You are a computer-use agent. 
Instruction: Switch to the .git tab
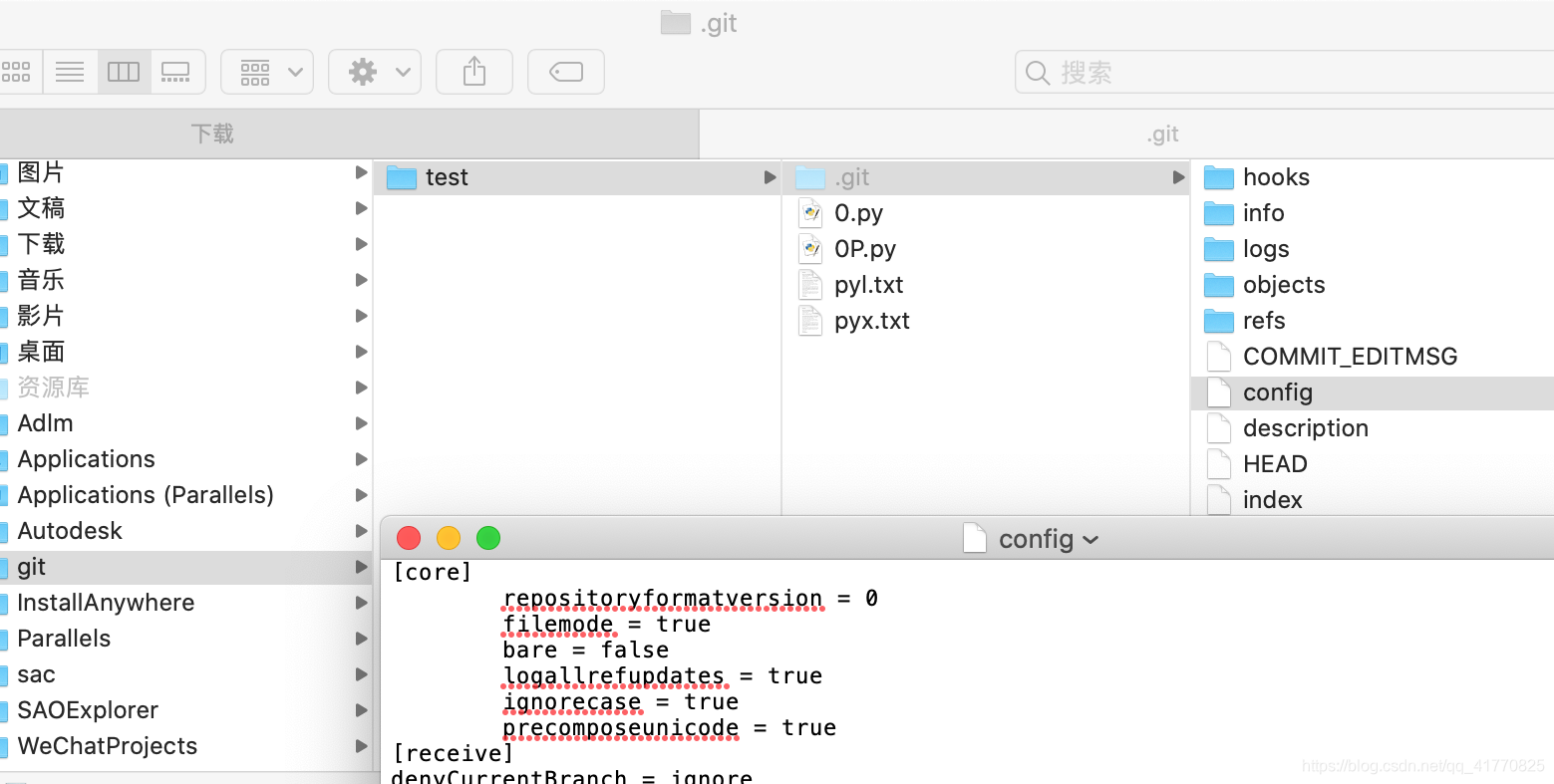pos(1126,133)
